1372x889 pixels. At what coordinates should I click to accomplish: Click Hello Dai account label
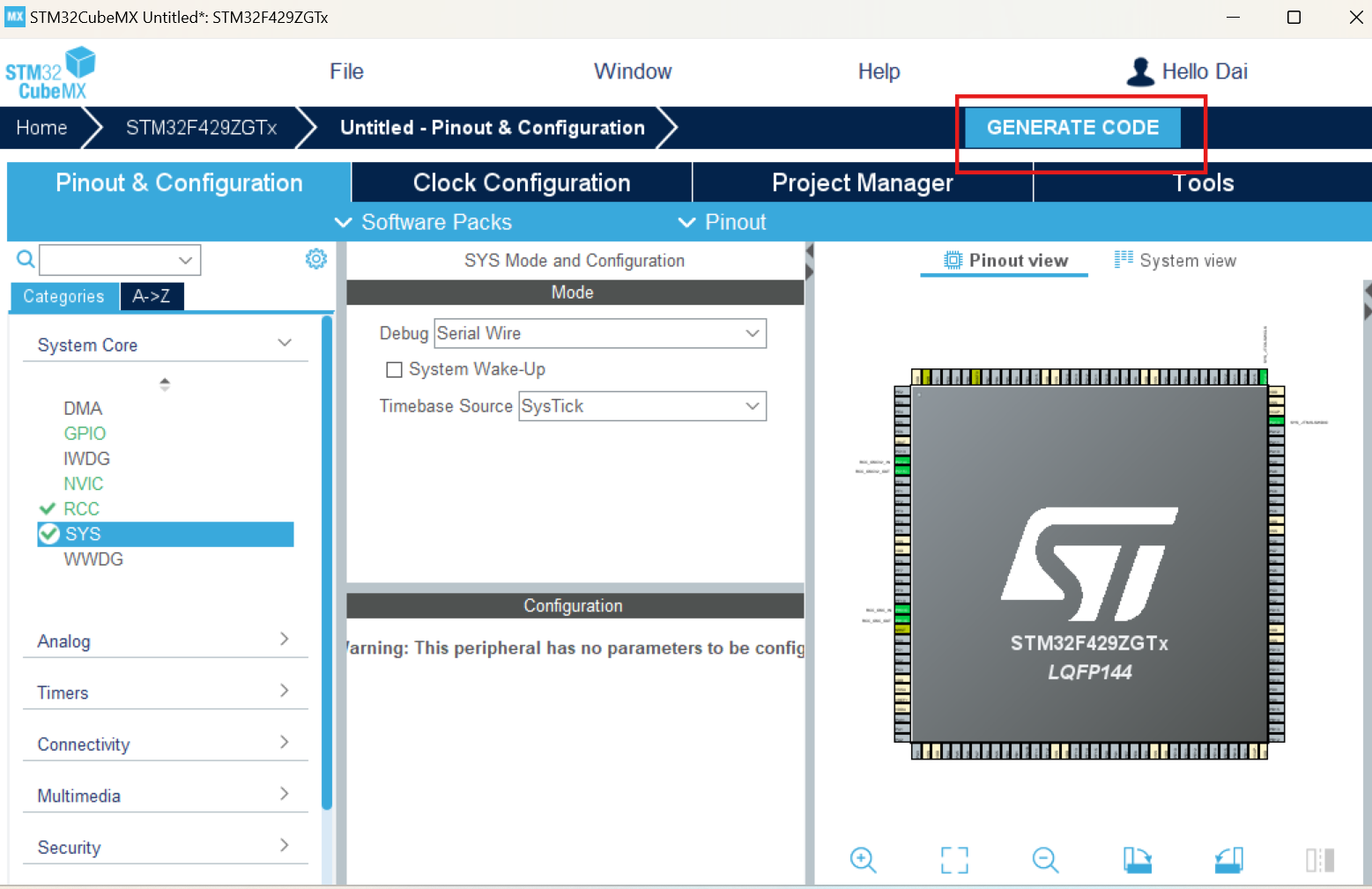click(1205, 71)
